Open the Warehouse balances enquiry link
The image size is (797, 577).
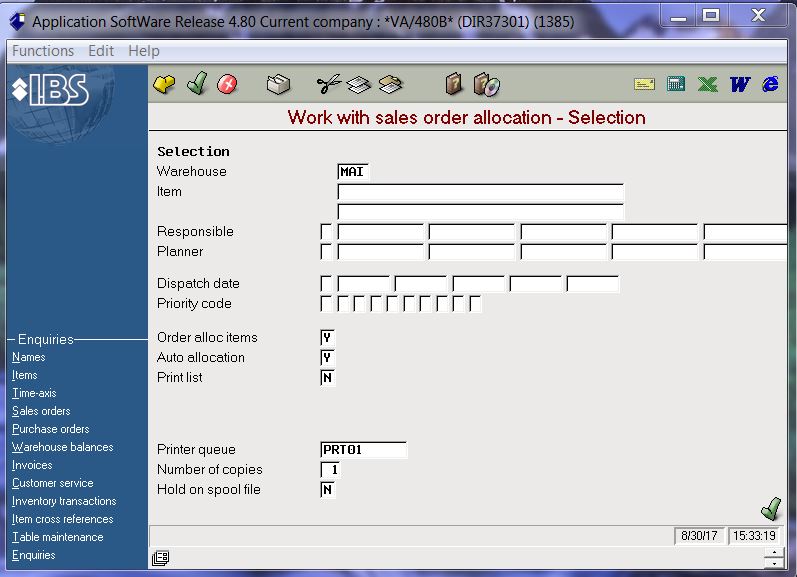click(63, 447)
